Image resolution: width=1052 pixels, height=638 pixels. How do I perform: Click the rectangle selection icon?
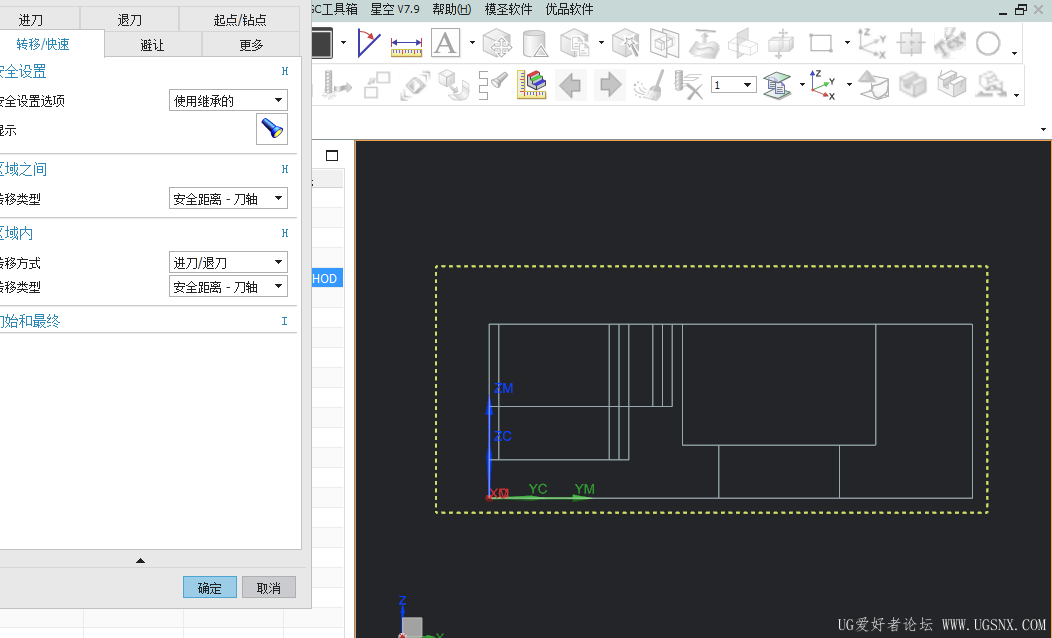pos(821,43)
